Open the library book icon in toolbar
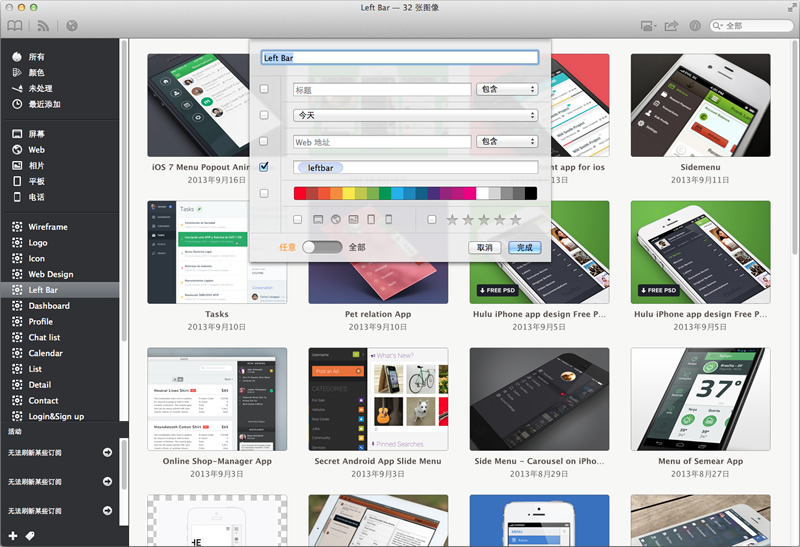The width and height of the screenshot is (800, 547). (15, 26)
